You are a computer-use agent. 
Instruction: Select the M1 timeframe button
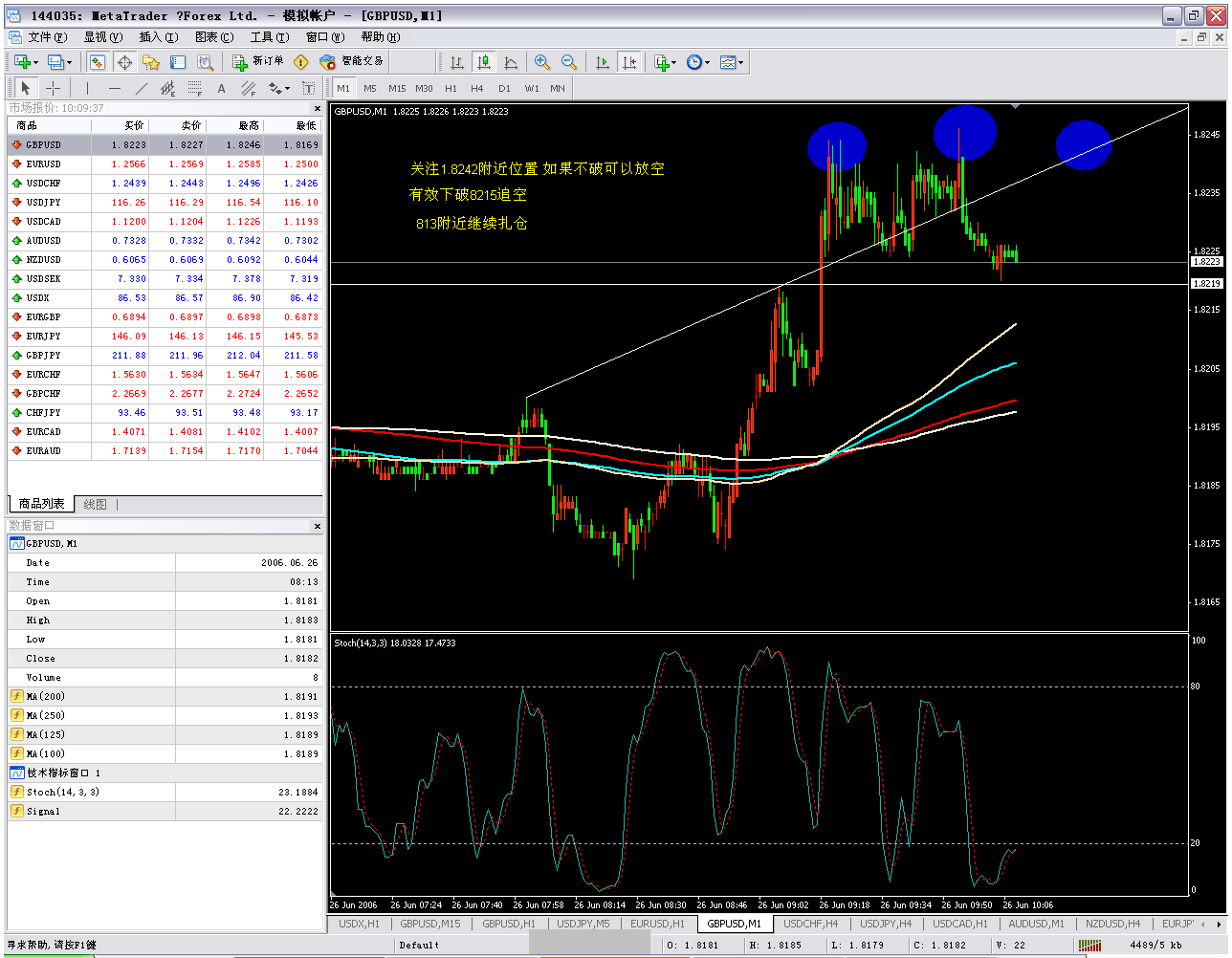click(x=343, y=88)
